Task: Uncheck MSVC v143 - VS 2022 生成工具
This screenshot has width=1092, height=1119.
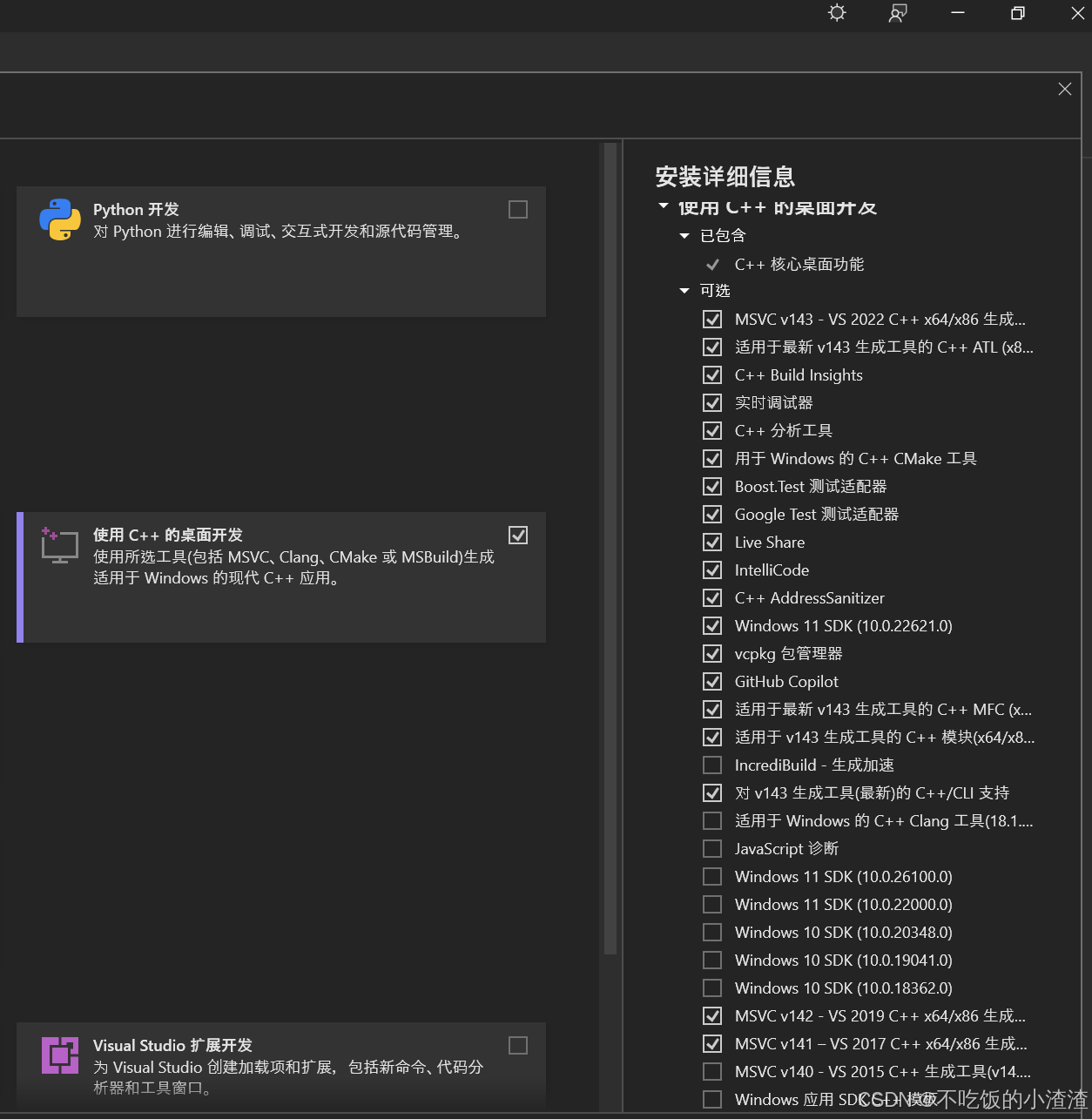Action: [711, 319]
